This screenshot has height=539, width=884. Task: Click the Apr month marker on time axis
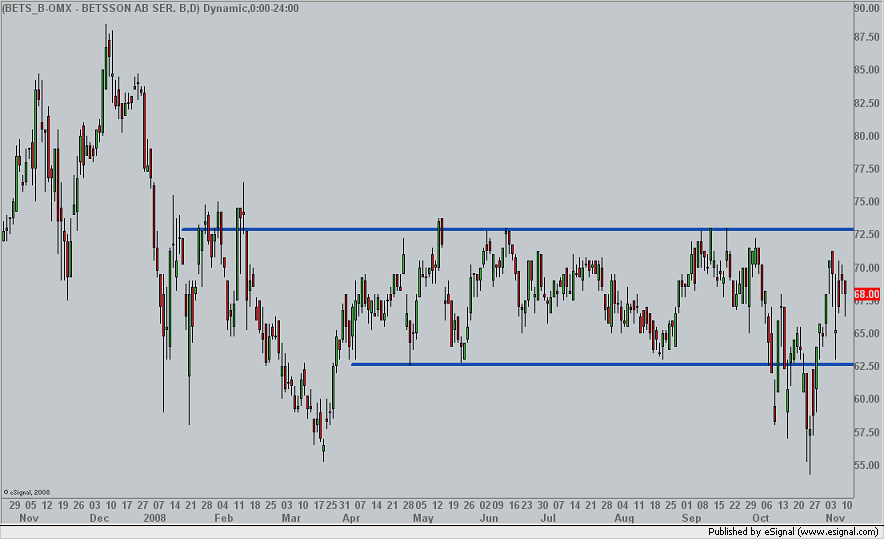point(351,518)
